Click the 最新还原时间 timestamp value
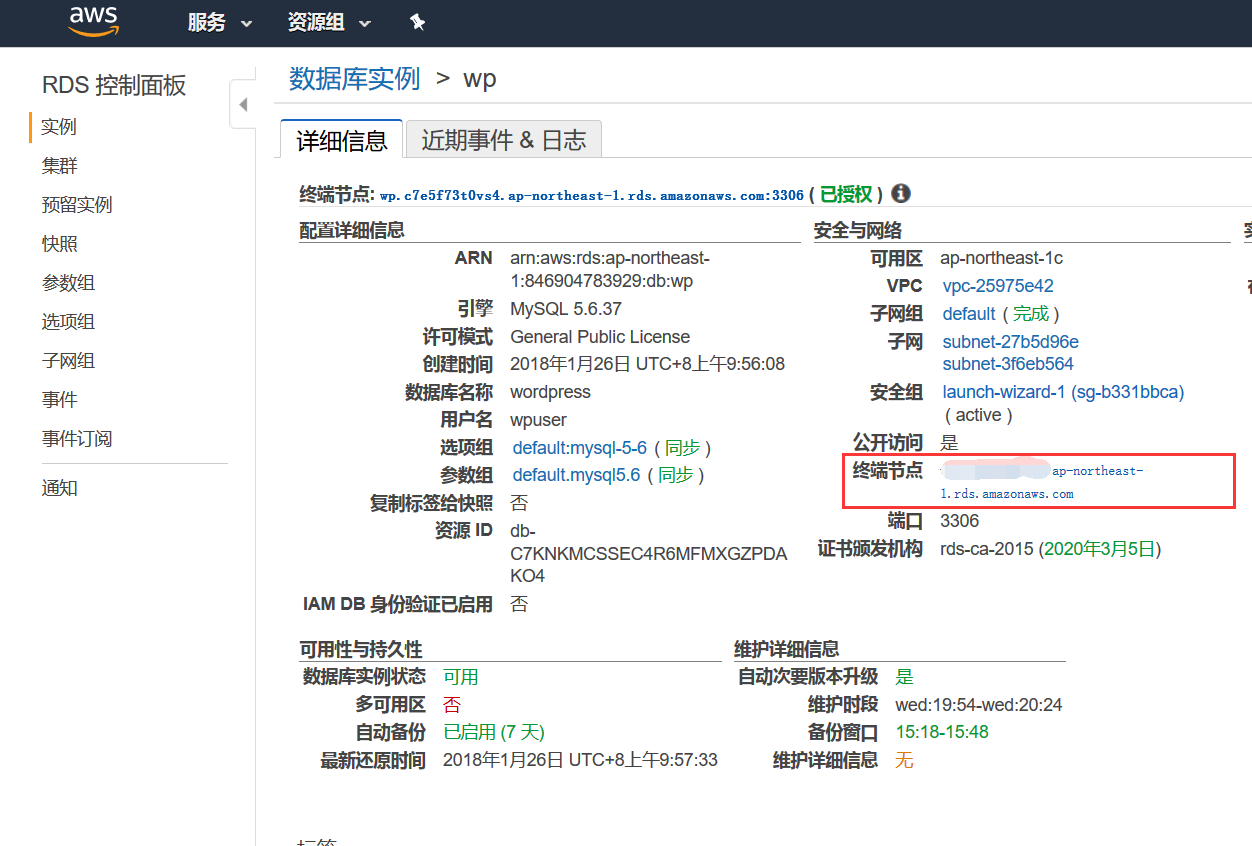The height and width of the screenshot is (846, 1252). coord(580,760)
